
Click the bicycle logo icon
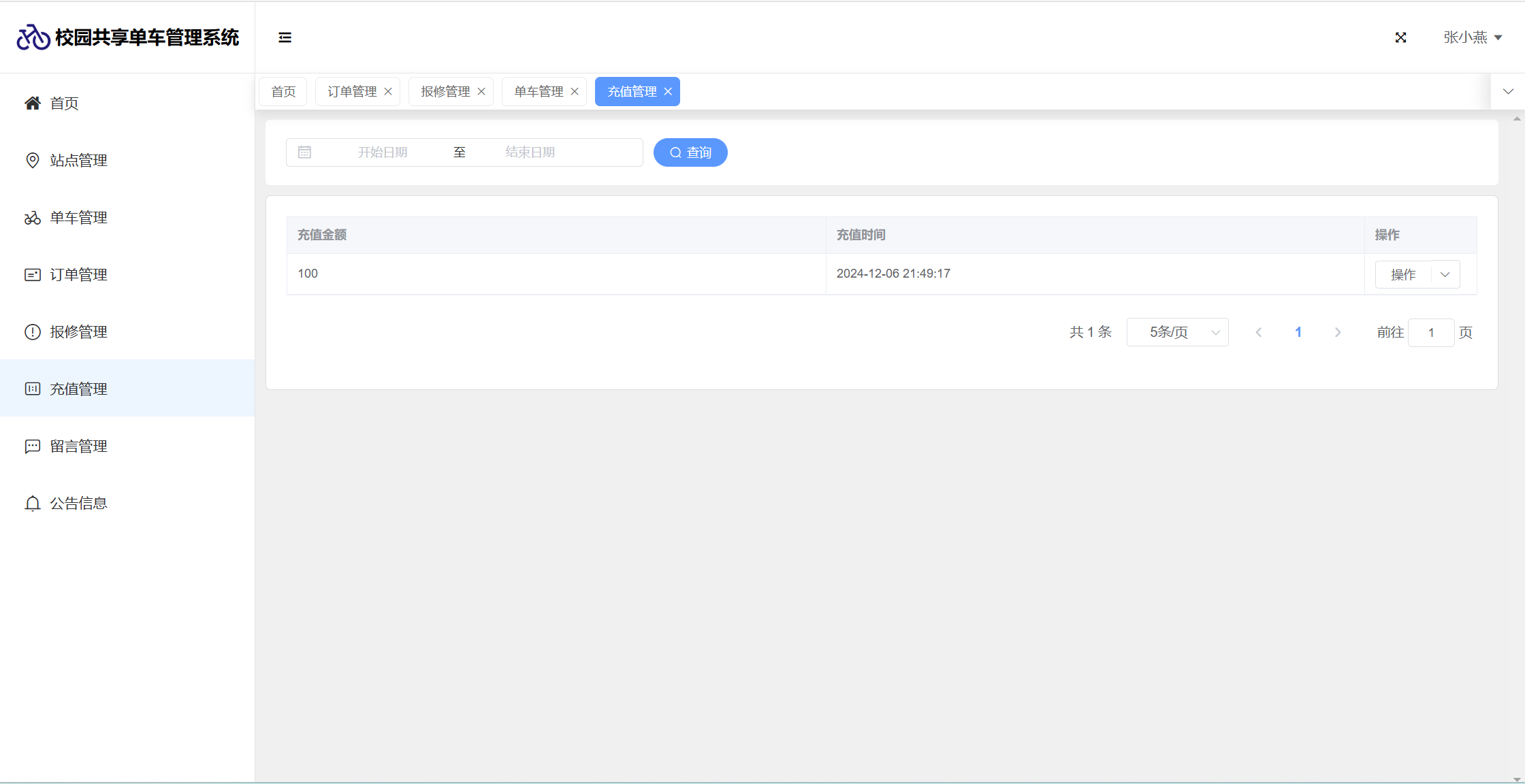pyautogui.click(x=33, y=37)
